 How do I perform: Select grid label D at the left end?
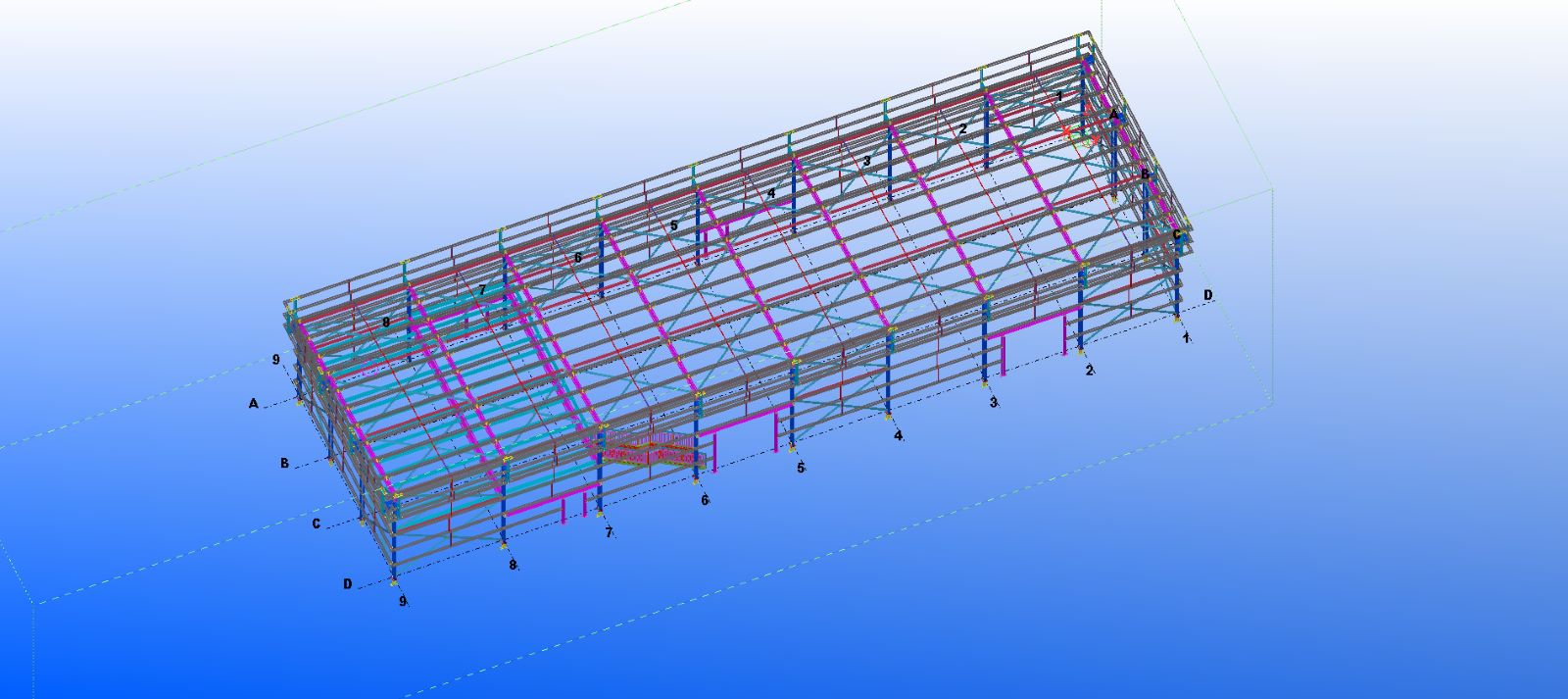(347, 584)
